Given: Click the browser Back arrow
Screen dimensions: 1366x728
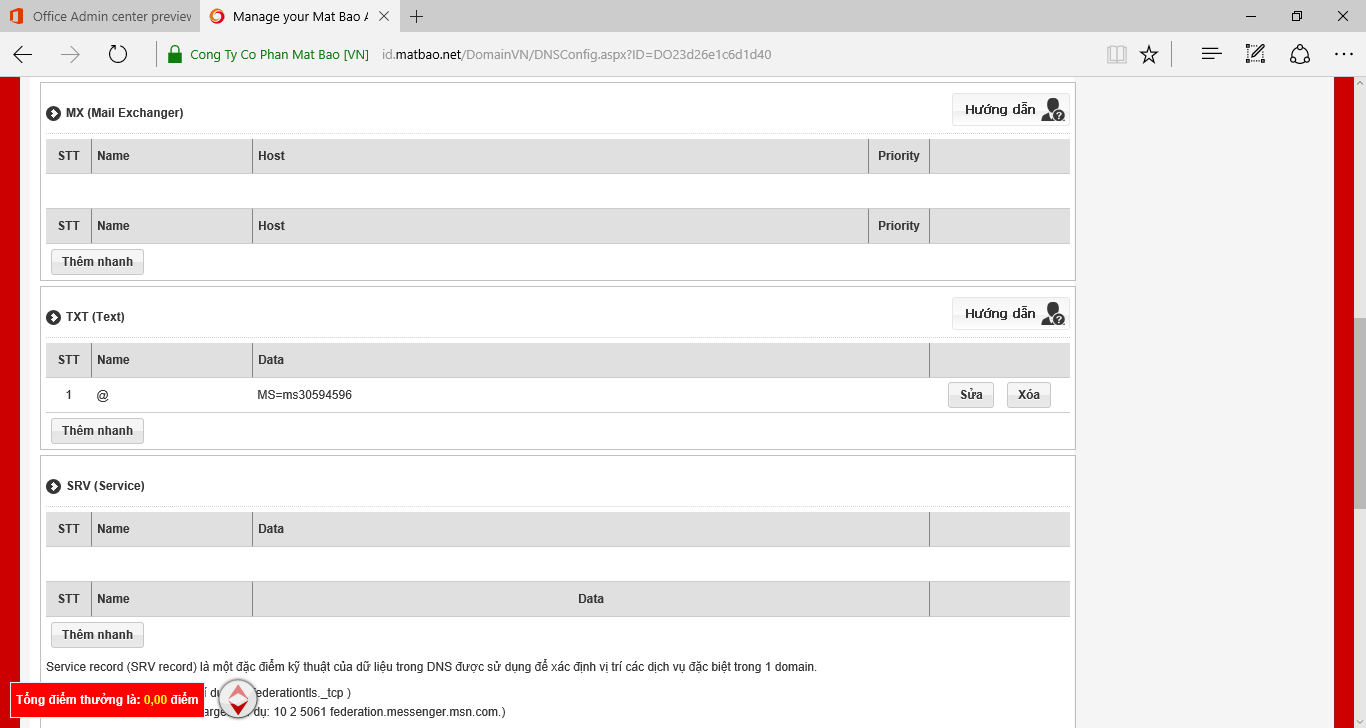Looking at the screenshot, I should coord(23,55).
